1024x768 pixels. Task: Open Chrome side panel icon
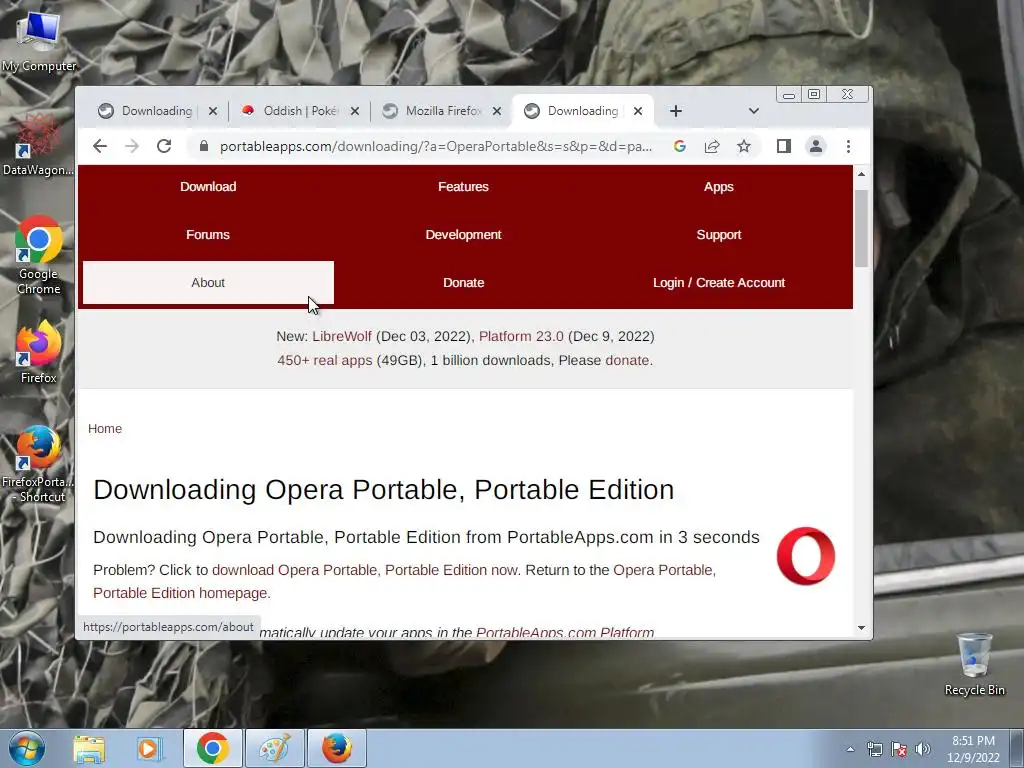coord(784,146)
